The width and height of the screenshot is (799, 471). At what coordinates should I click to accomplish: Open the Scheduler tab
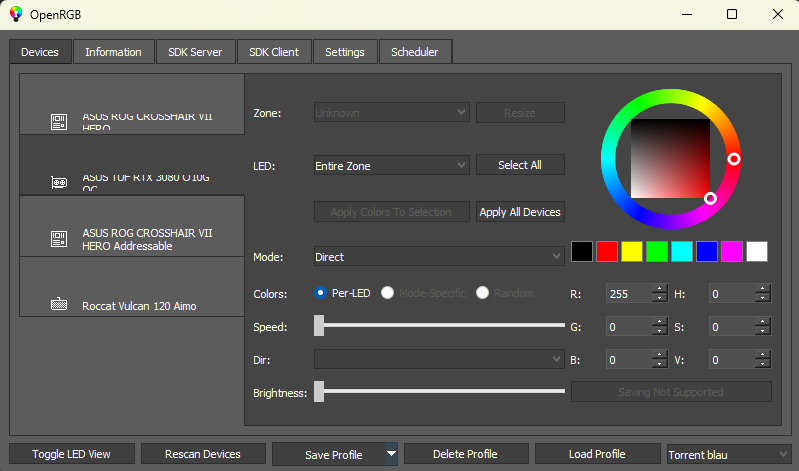(415, 52)
